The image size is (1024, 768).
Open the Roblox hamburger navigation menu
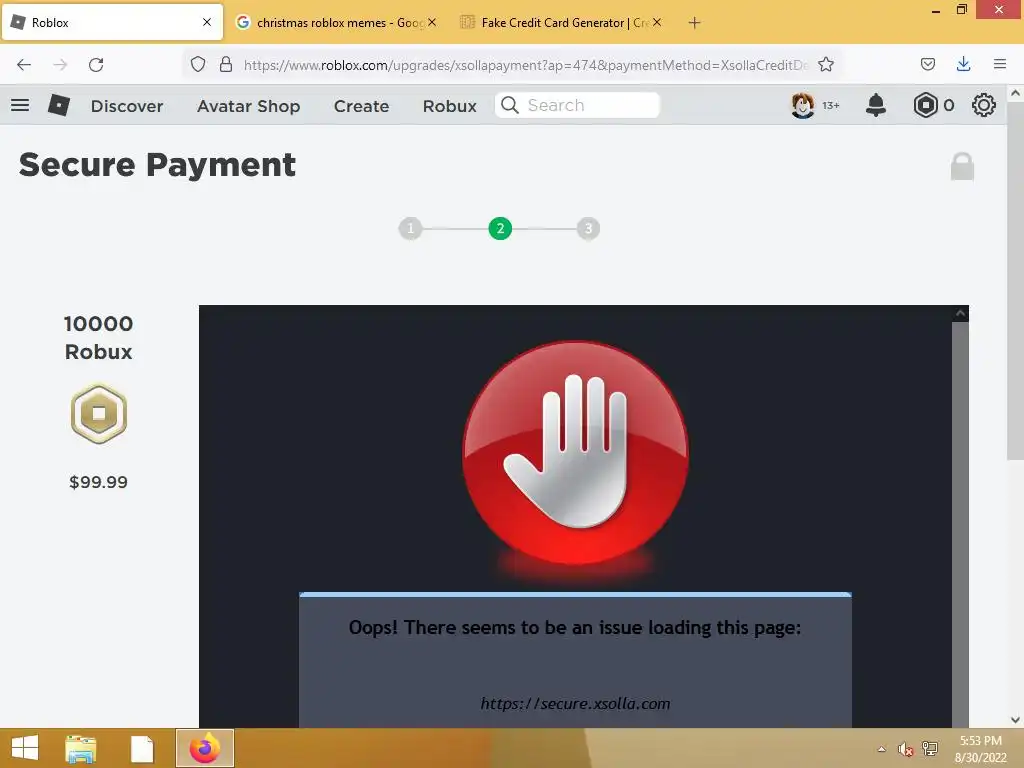pyautogui.click(x=20, y=105)
